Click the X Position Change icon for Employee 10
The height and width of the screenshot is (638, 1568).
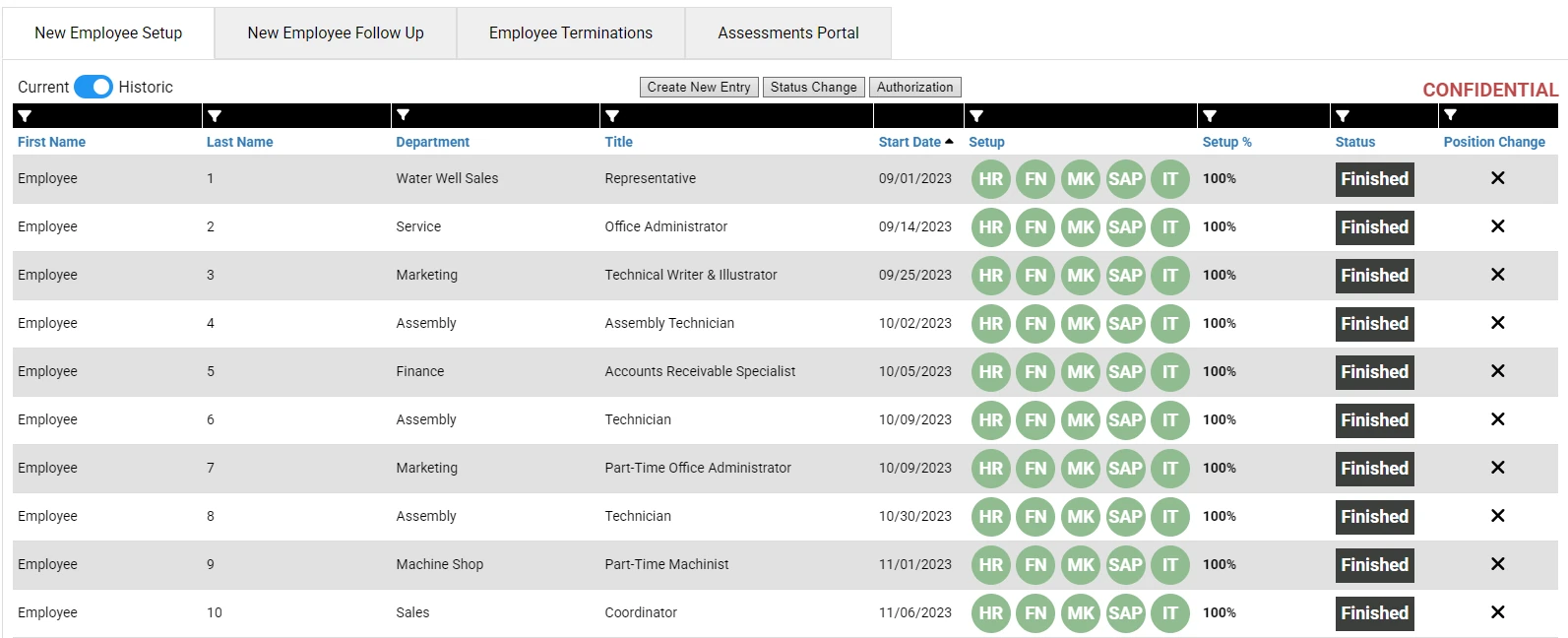[1497, 612]
